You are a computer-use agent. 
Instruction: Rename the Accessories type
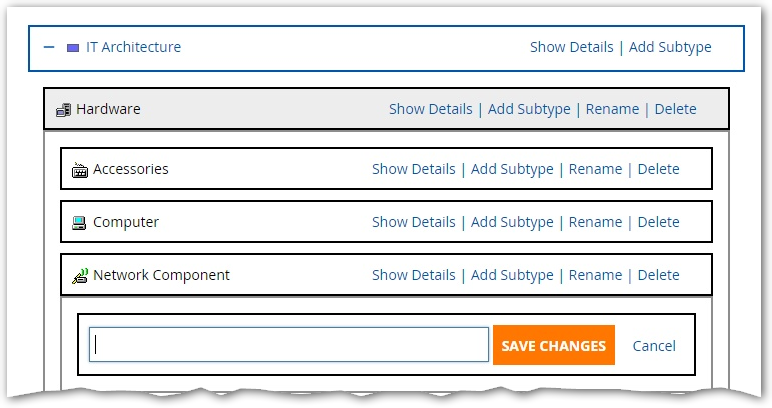click(x=595, y=169)
